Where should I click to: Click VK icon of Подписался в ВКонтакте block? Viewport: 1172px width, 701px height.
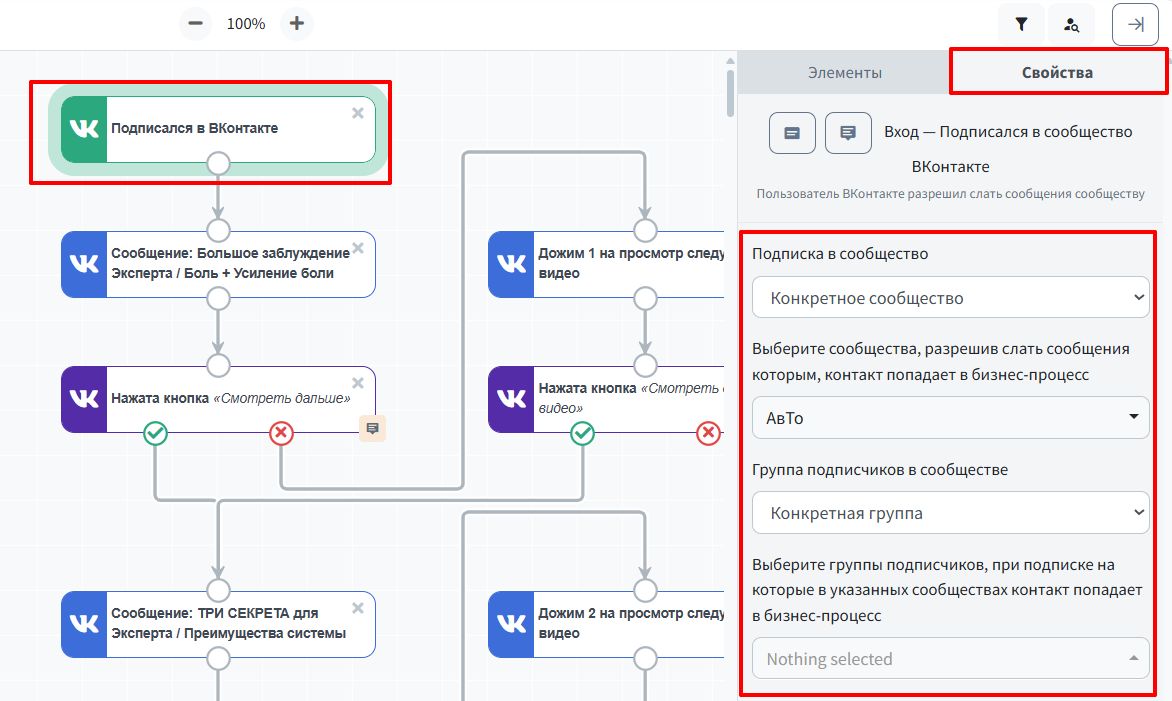84,129
